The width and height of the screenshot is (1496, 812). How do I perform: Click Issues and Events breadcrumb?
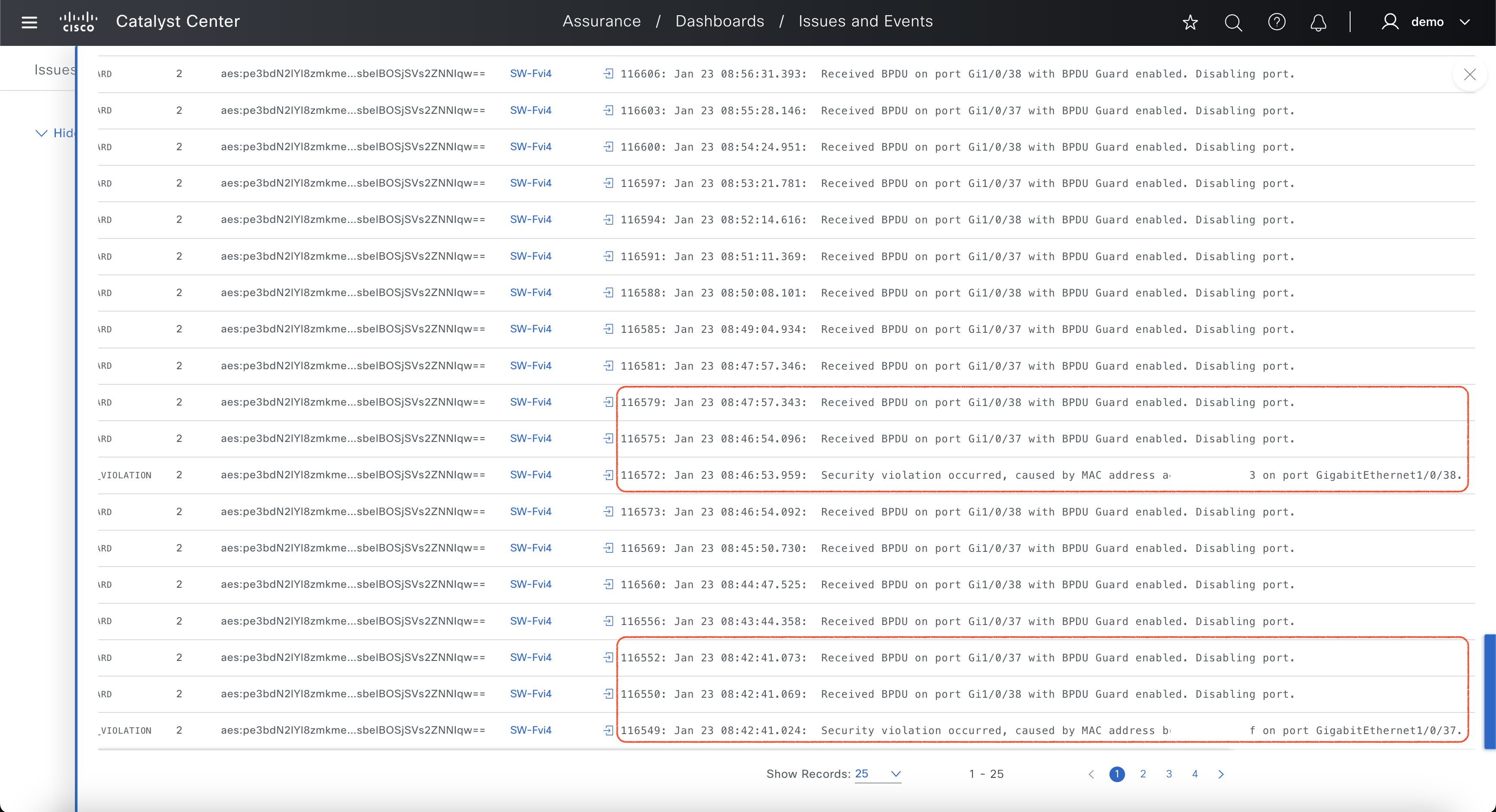[x=865, y=22]
